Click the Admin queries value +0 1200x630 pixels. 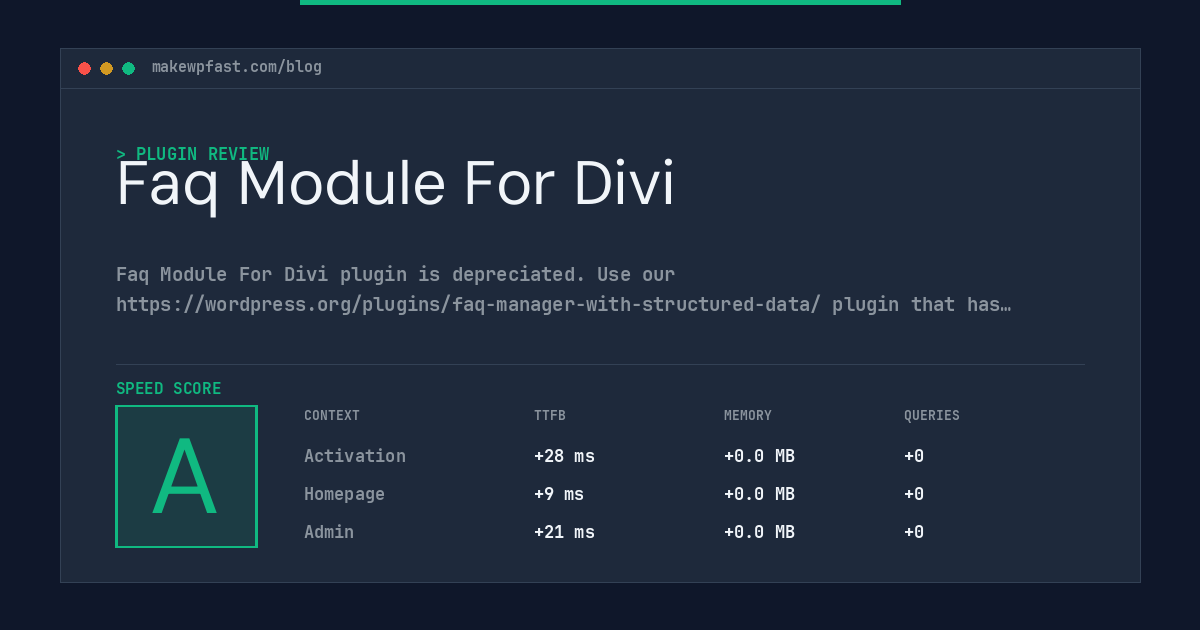(x=914, y=532)
